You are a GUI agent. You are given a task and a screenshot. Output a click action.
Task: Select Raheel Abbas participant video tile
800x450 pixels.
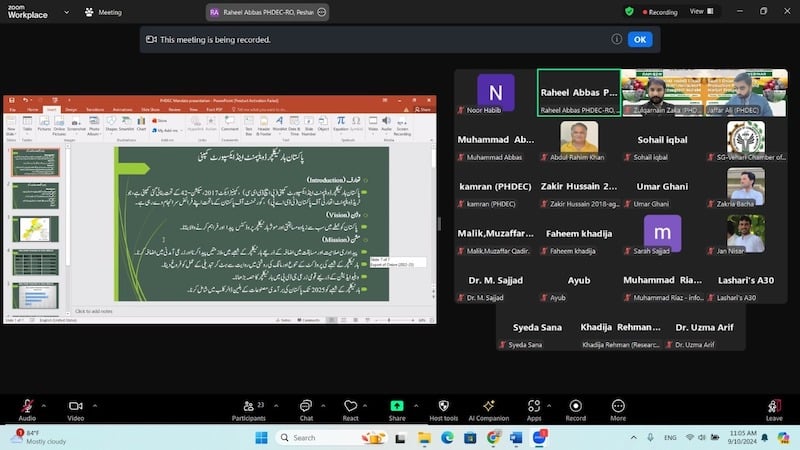pos(578,92)
